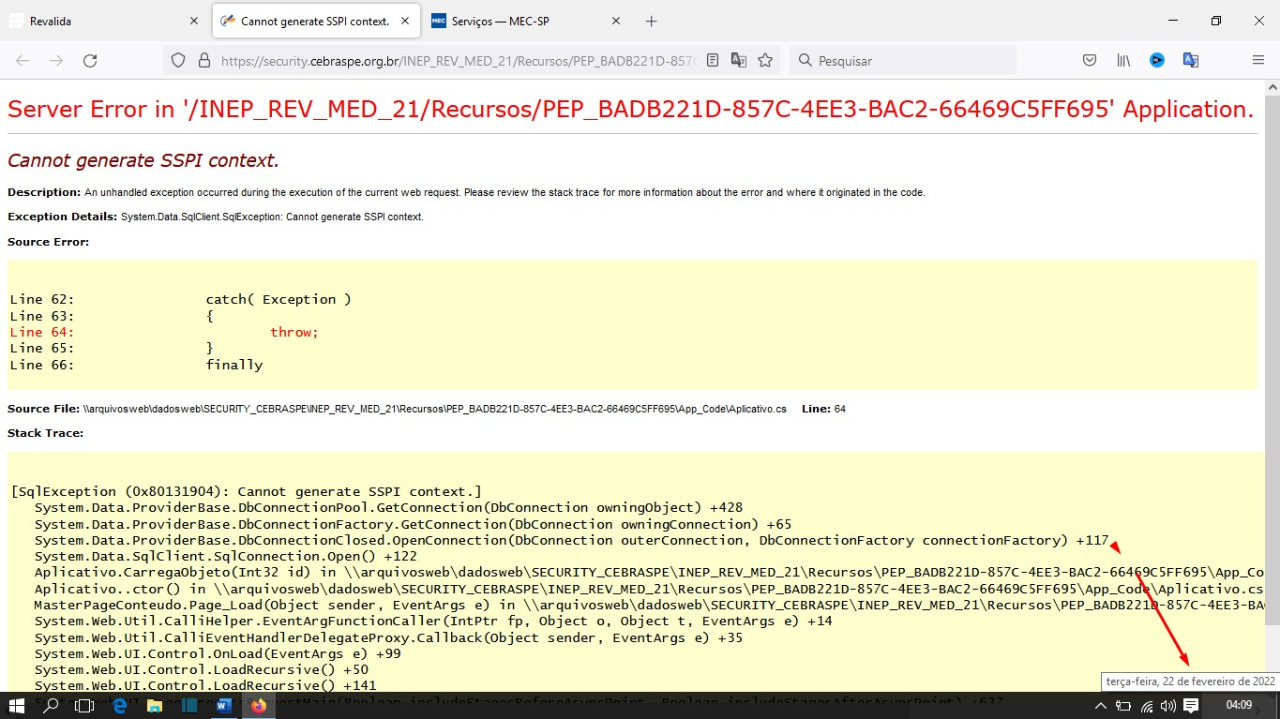Switch to the Serviços — MEC-SP tab
The height and width of the screenshot is (719, 1280).
(515, 21)
